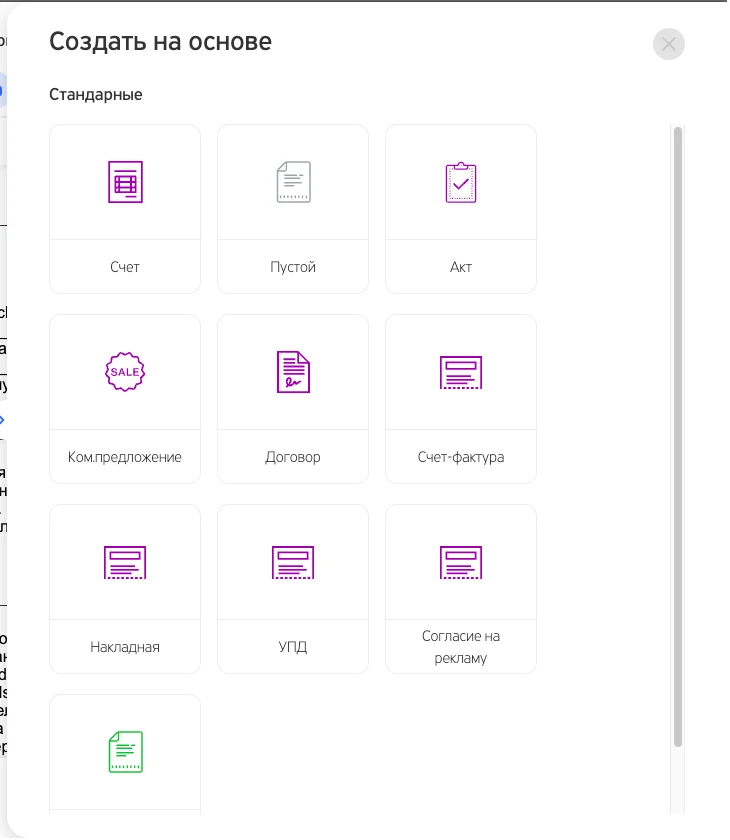Click the Согласие на рекламу icon
The width and height of the screenshot is (730, 840).
(461, 562)
